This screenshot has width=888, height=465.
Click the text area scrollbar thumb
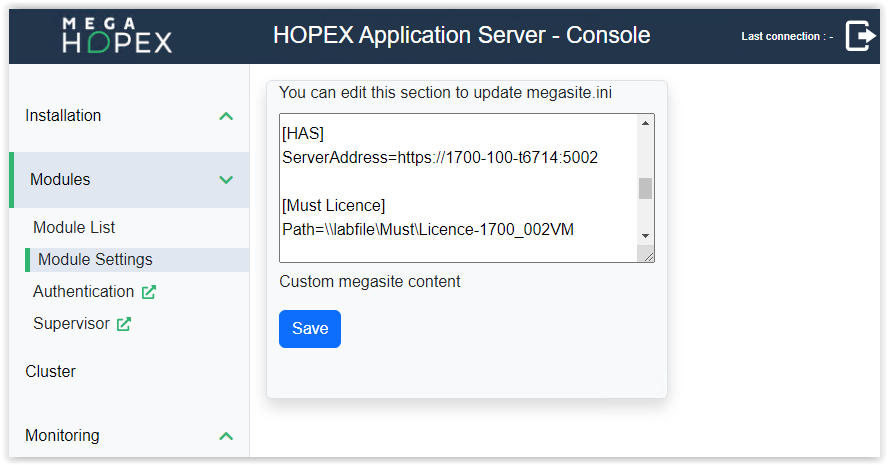pyautogui.click(x=645, y=188)
